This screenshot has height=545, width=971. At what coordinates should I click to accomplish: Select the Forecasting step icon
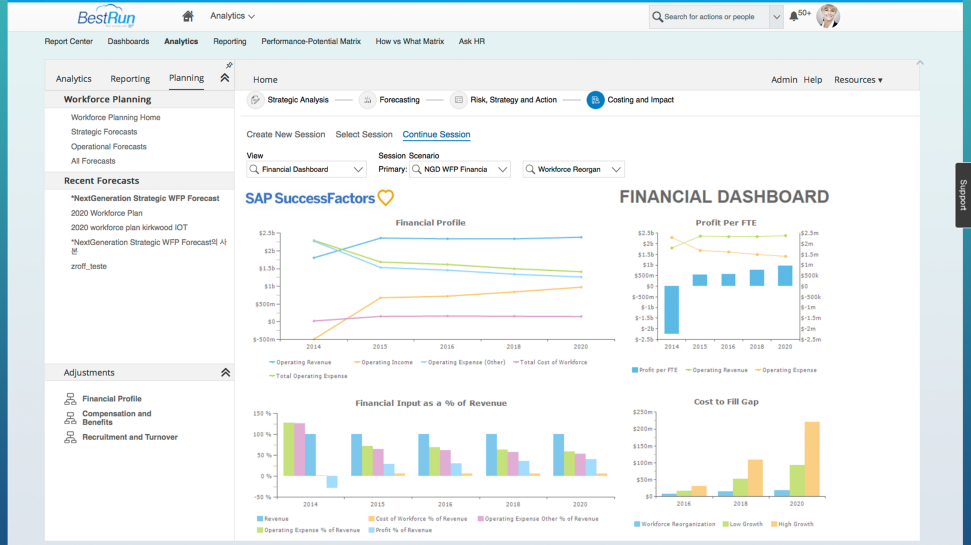pos(367,100)
